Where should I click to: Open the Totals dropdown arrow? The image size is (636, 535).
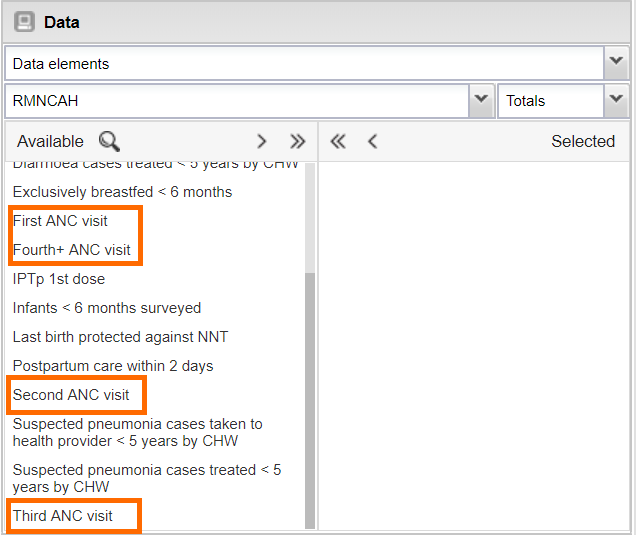click(616, 100)
